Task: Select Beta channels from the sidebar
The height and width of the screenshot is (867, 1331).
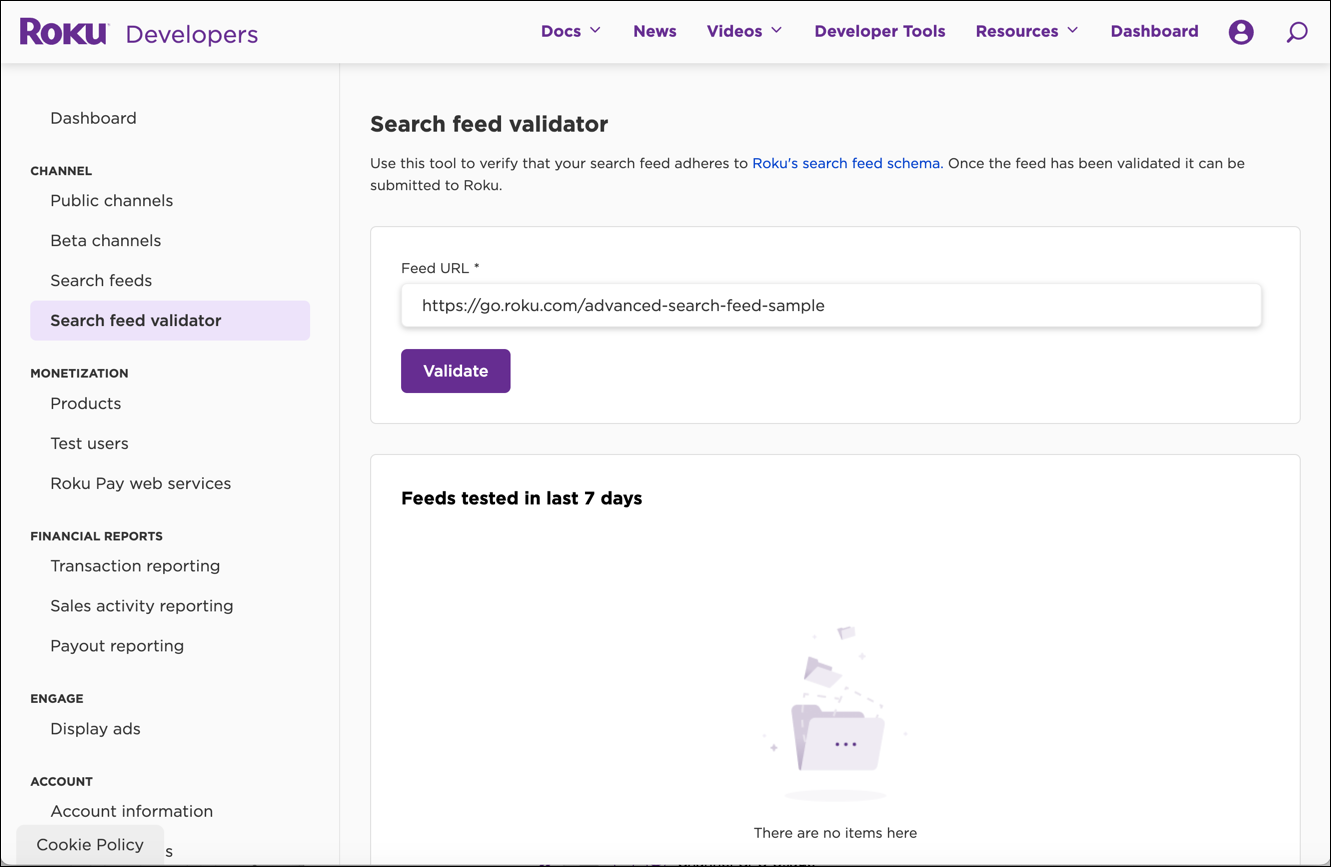Action: tap(105, 240)
